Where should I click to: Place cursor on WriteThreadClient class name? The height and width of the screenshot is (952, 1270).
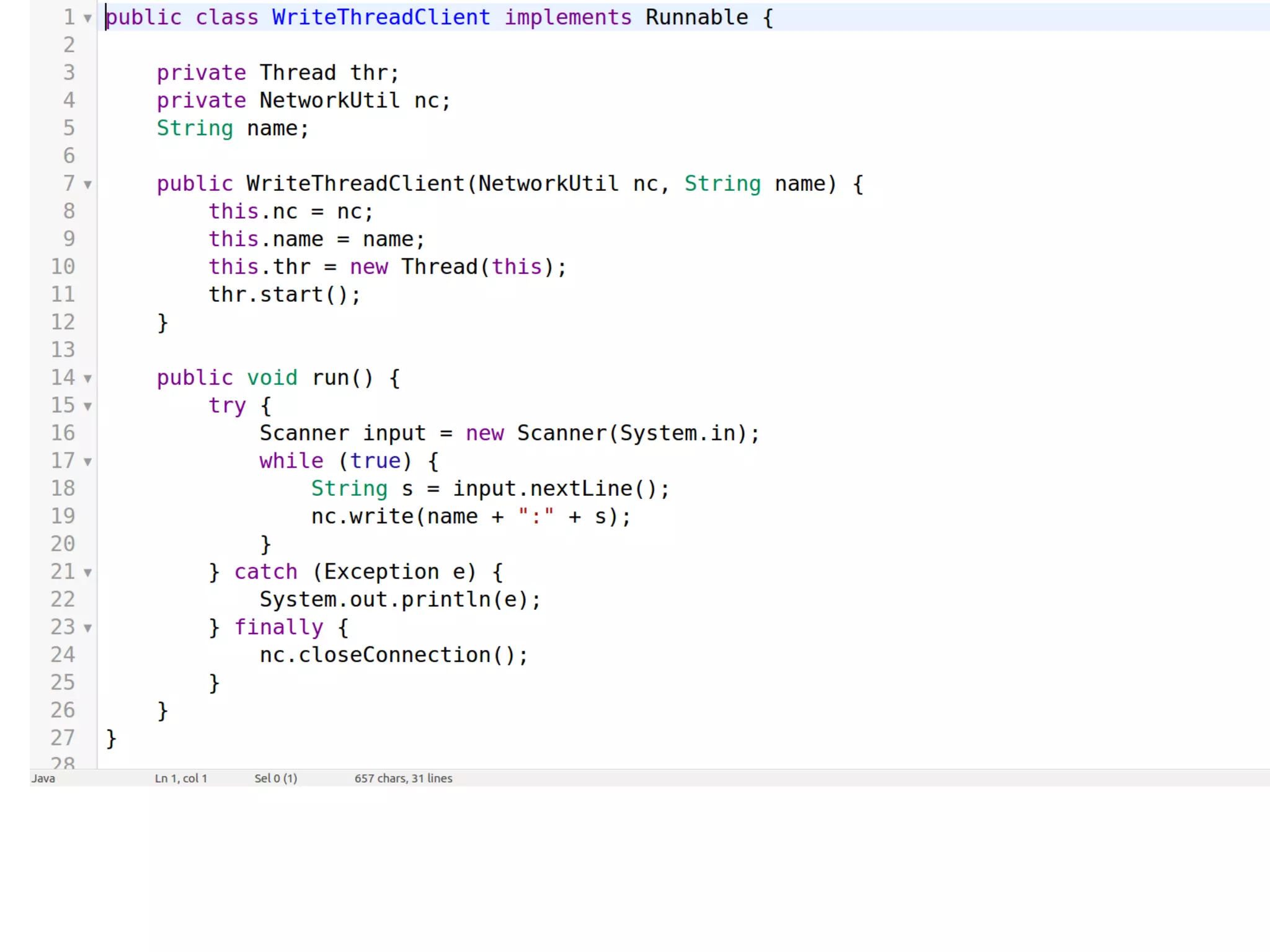(x=380, y=17)
